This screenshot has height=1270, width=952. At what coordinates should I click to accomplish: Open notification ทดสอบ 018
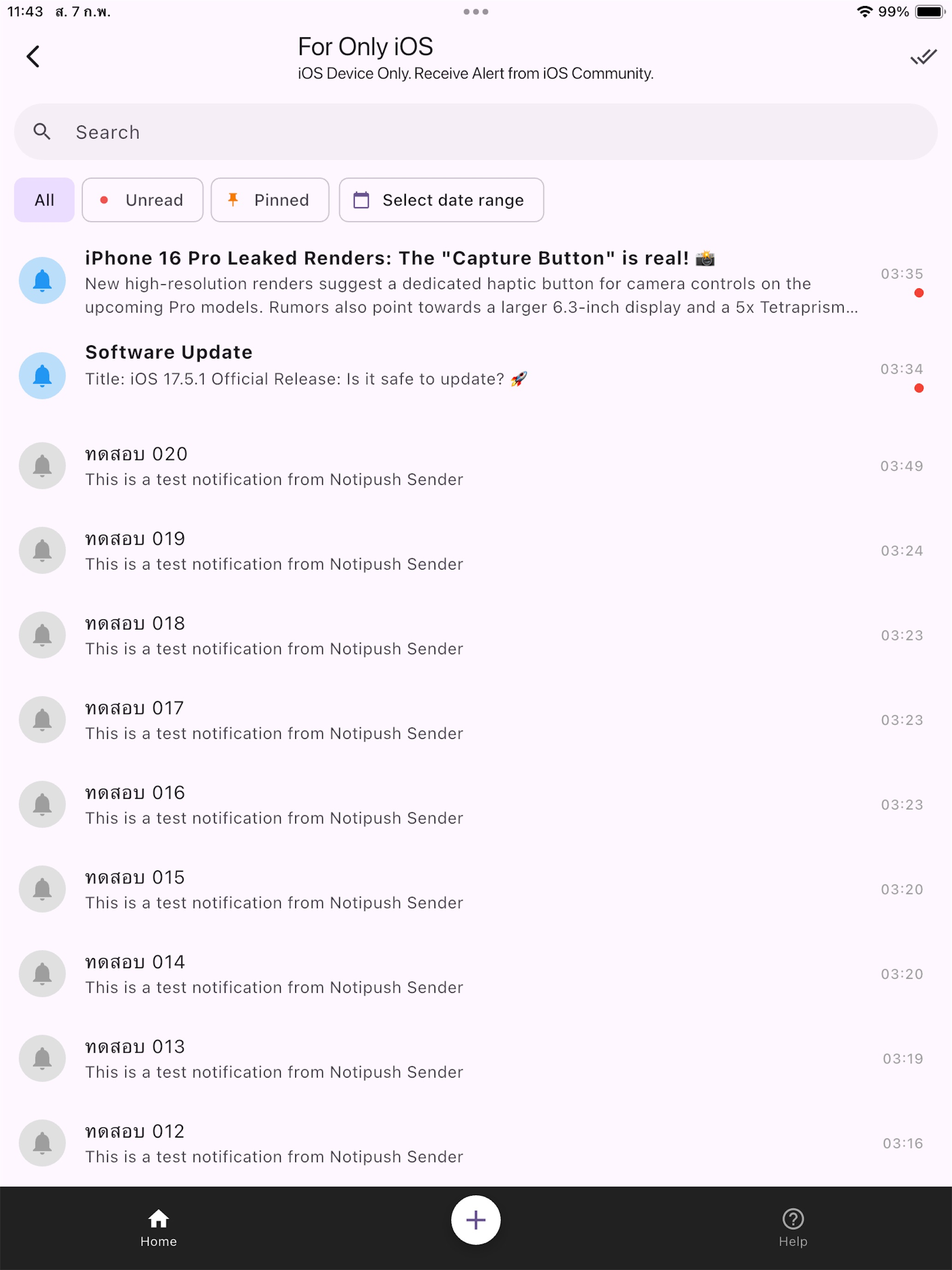point(476,635)
